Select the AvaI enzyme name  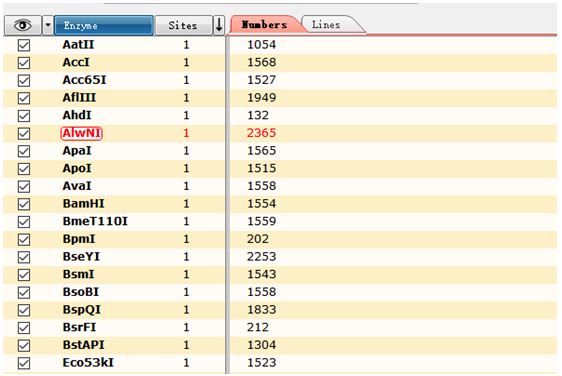click(77, 186)
